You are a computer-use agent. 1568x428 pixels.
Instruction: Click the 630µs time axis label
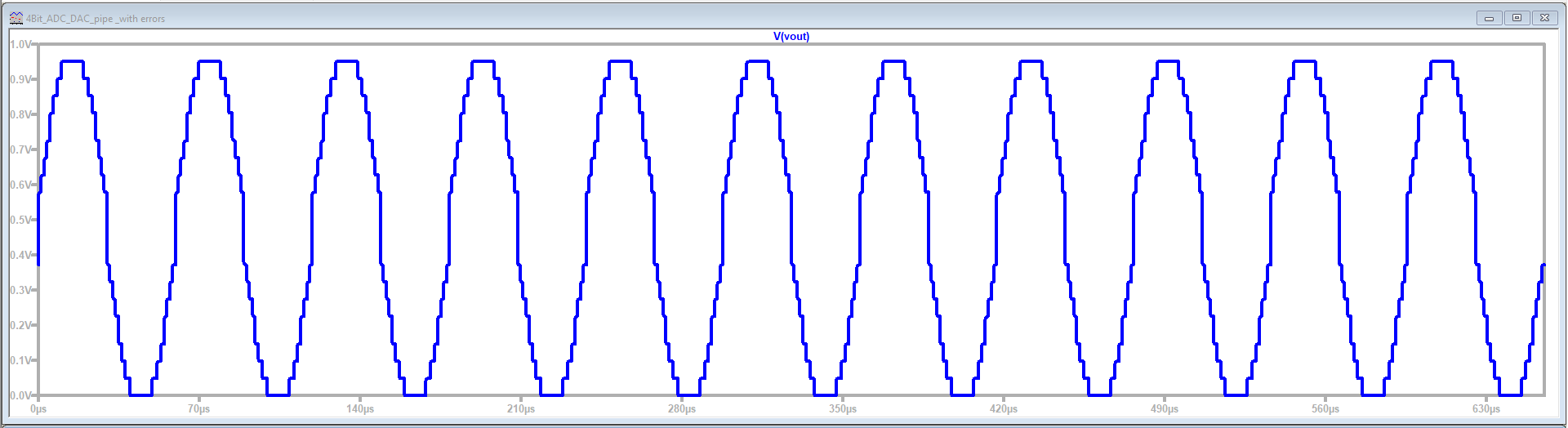click(x=1486, y=408)
